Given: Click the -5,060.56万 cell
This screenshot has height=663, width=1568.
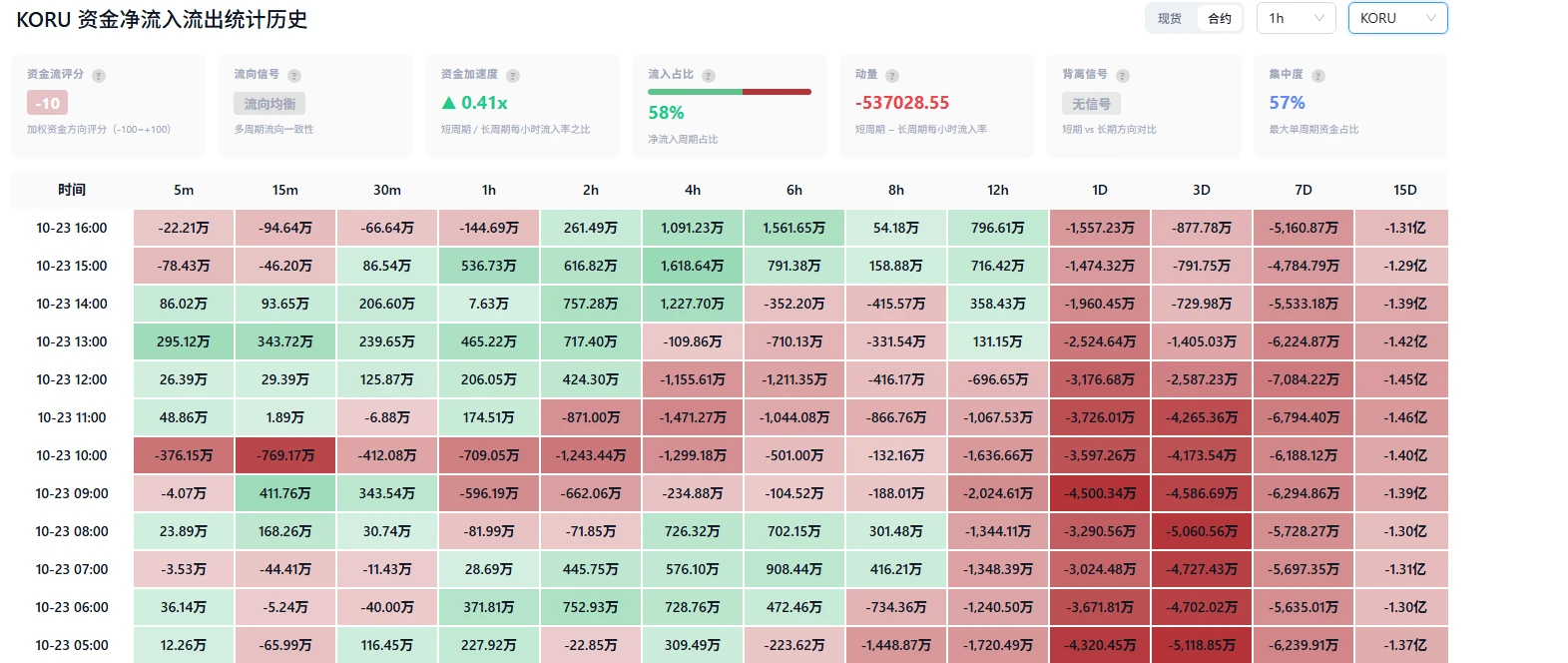Looking at the screenshot, I should click(x=1202, y=531).
